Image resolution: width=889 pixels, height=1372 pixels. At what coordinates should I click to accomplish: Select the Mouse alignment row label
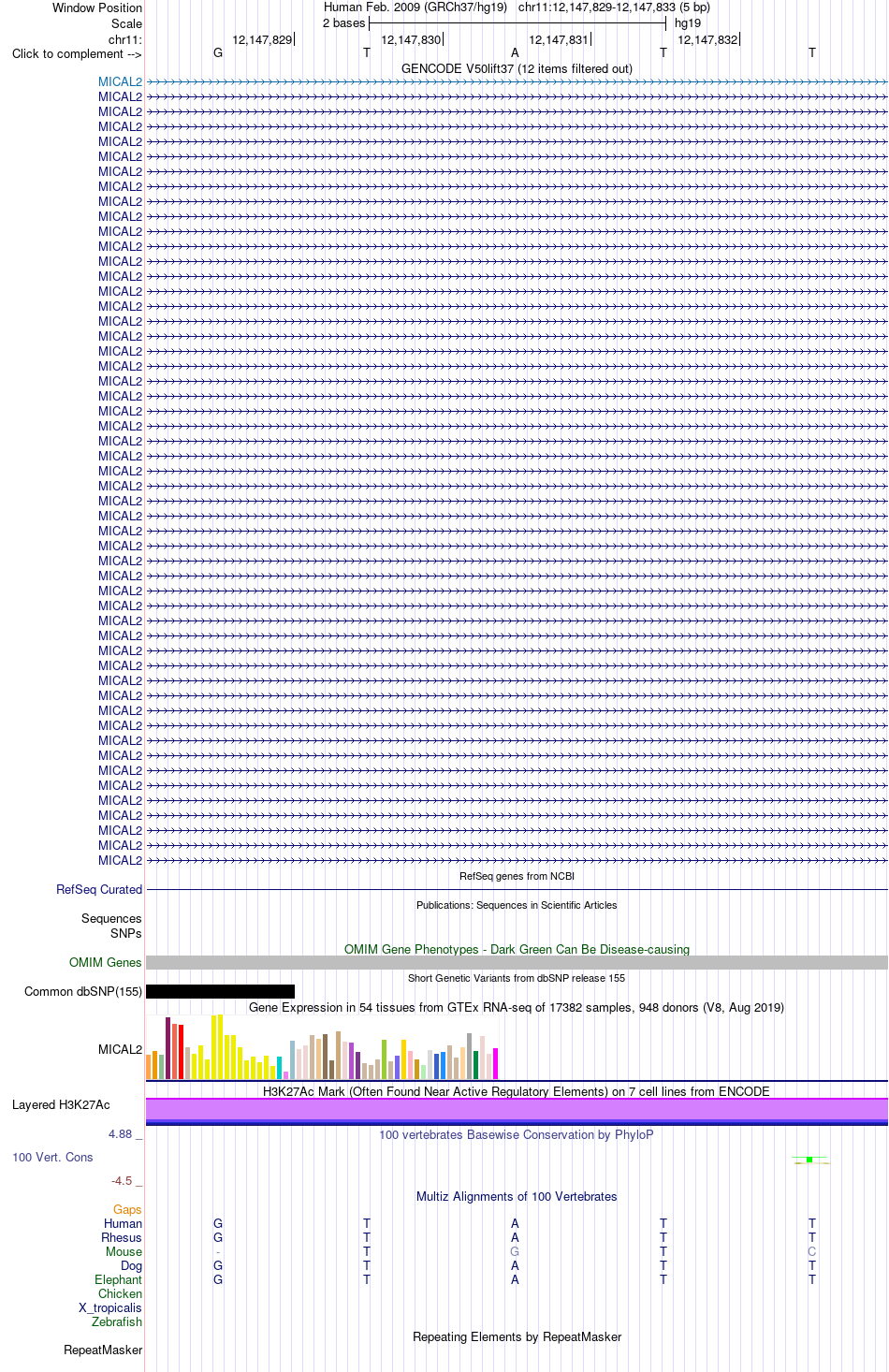click(124, 1251)
